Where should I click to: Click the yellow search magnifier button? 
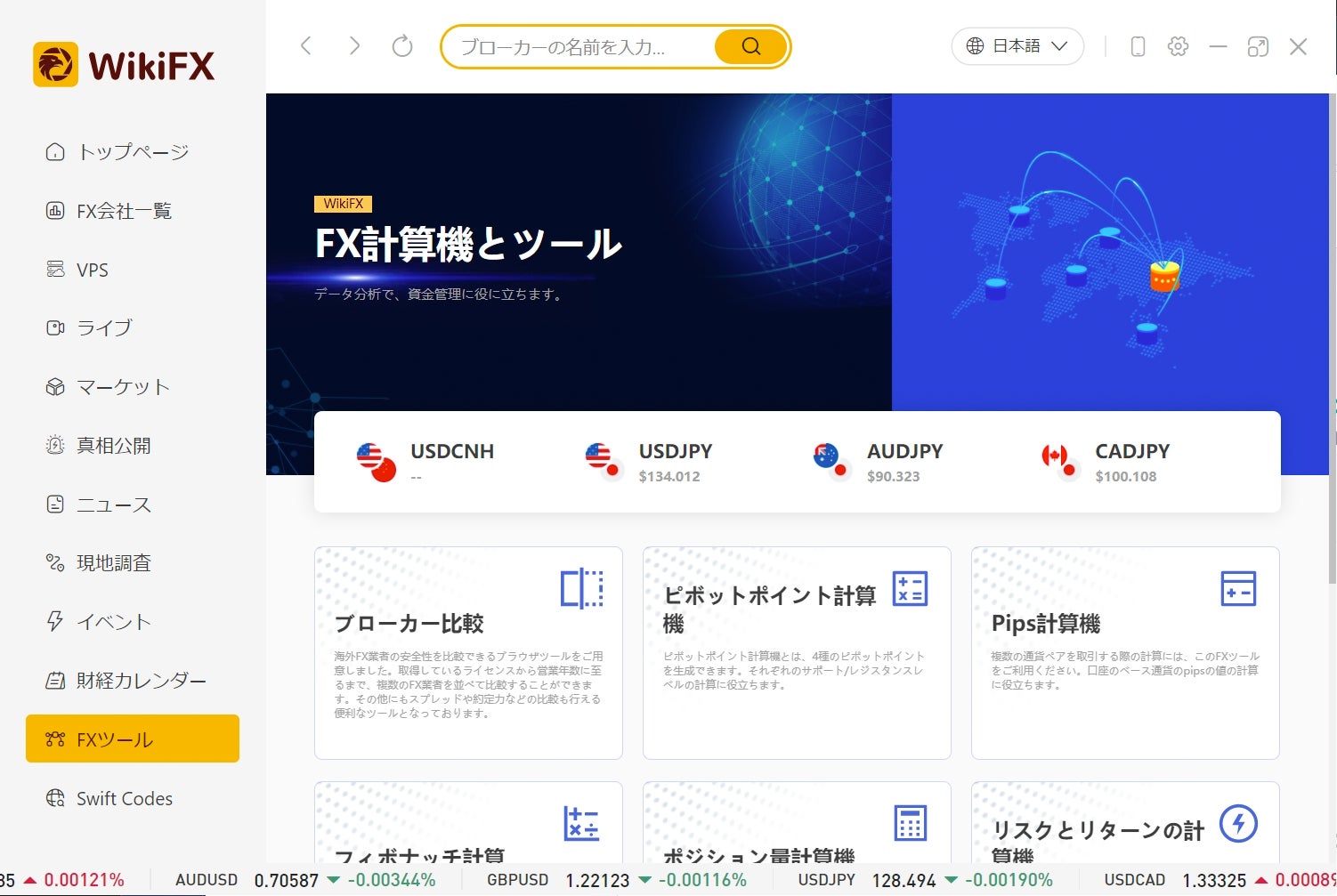751,46
